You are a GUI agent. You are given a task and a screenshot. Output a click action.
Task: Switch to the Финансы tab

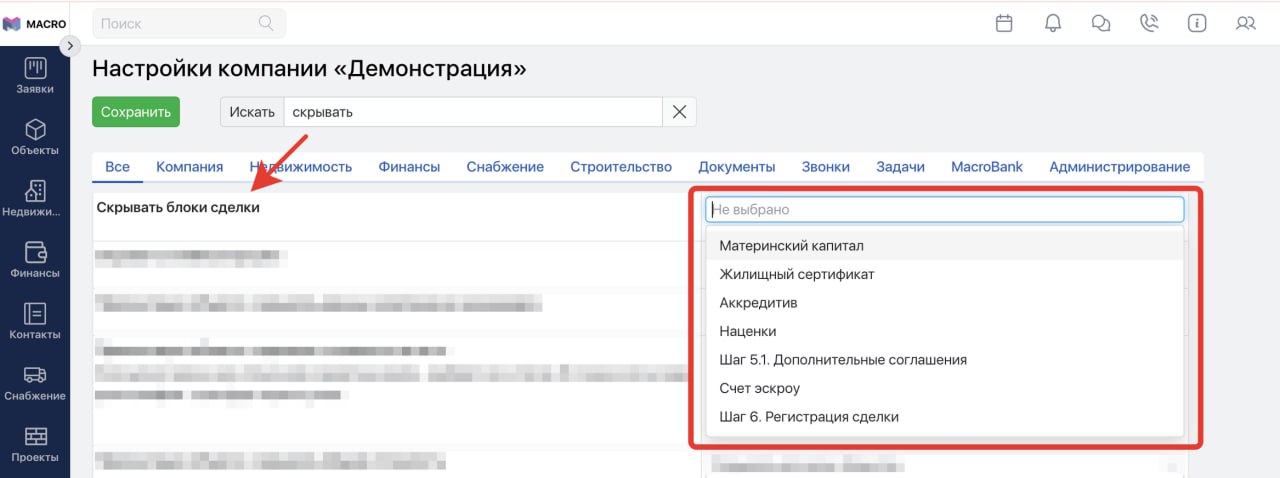(409, 167)
